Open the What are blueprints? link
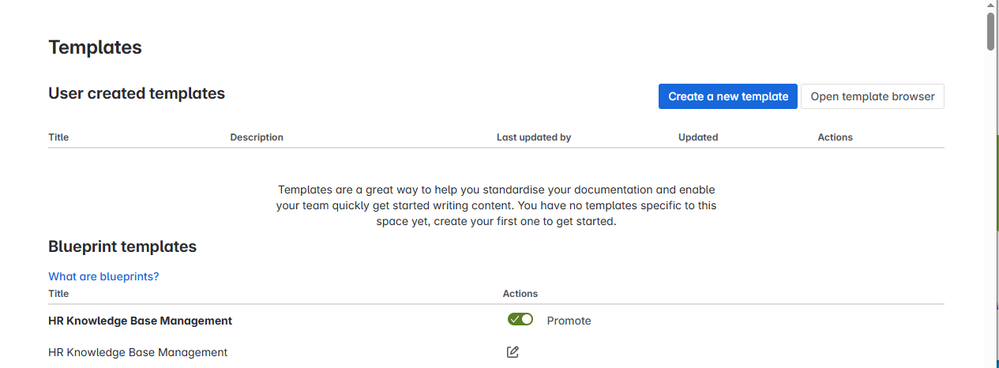This screenshot has width=999, height=368. pyautogui.click(x=103, y=276)
